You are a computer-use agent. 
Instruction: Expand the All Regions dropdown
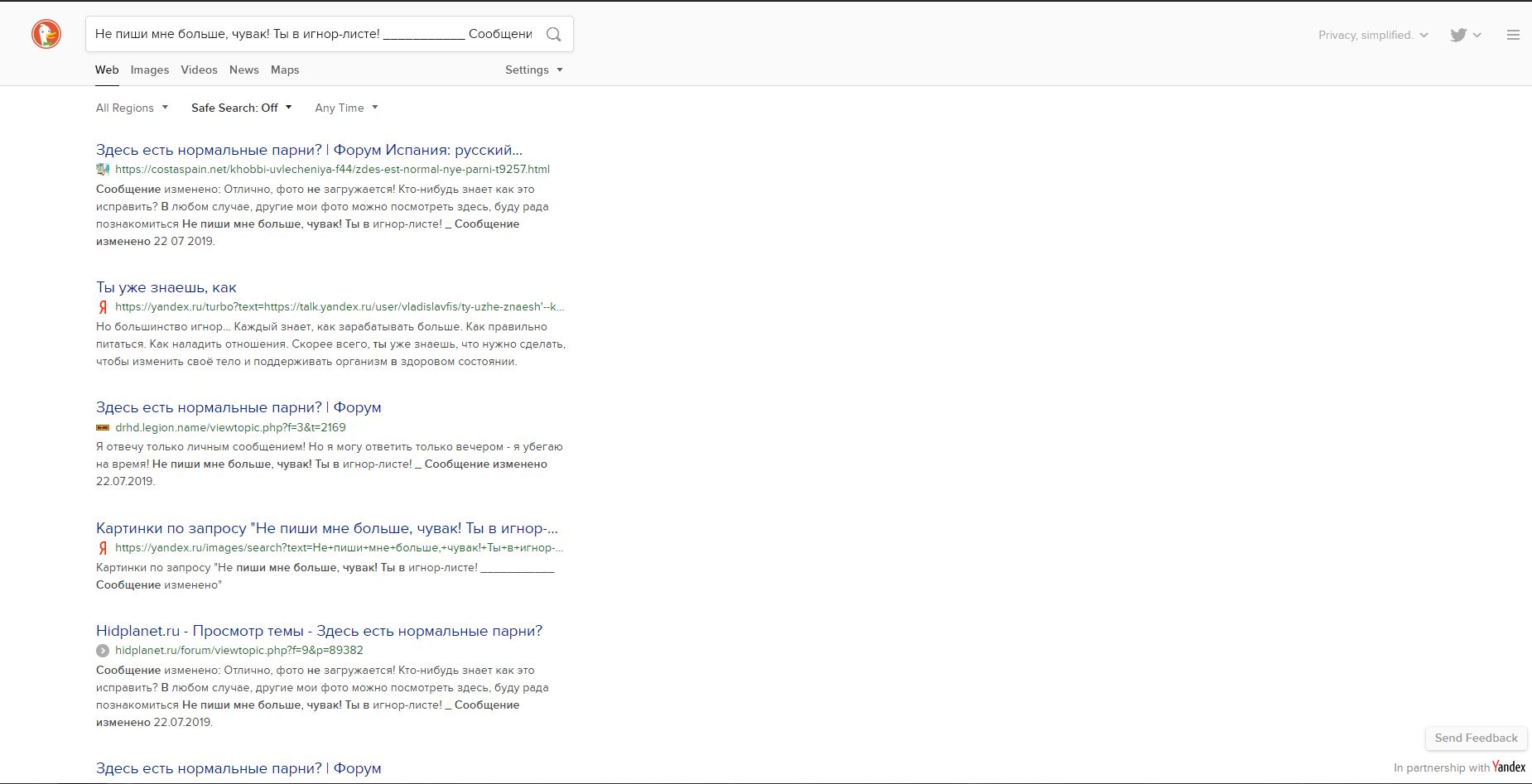tap(132, 108)
